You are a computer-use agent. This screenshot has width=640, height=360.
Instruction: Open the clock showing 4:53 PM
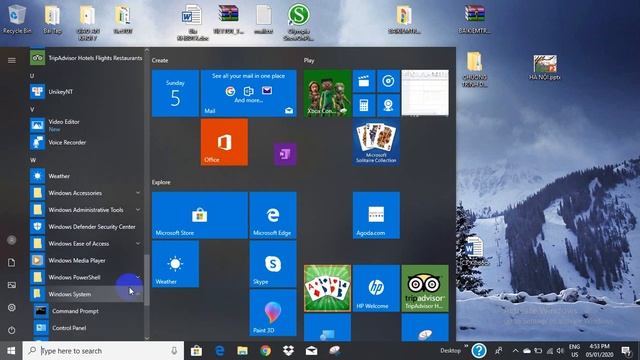pos(599,351)
